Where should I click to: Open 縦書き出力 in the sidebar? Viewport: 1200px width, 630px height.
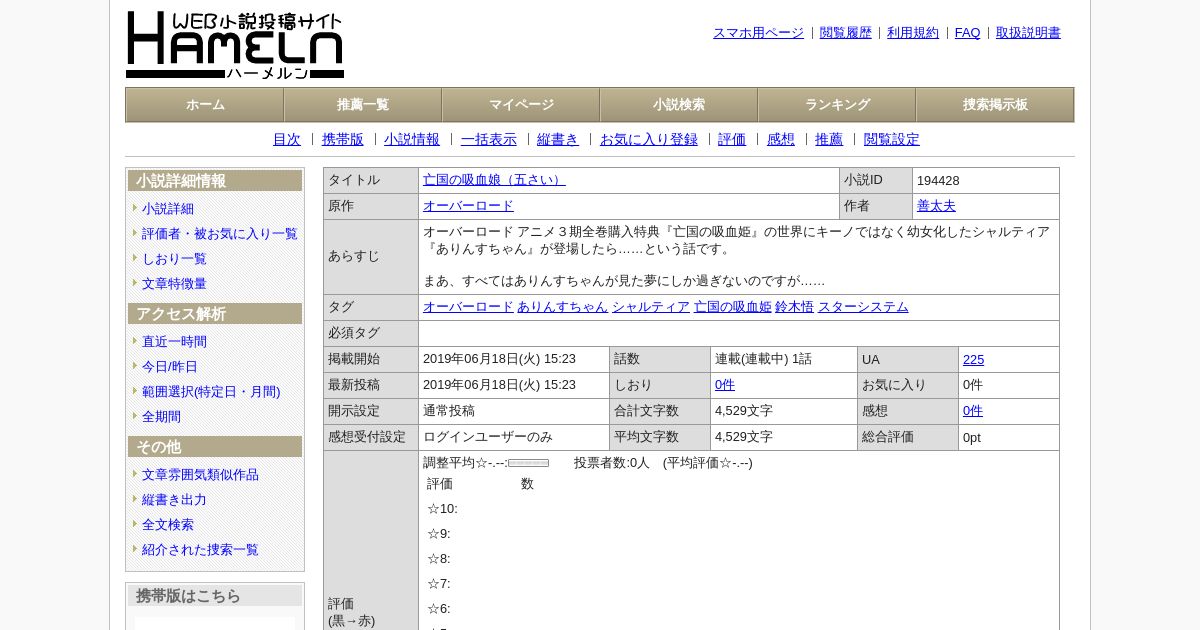(x=174, y=500)
